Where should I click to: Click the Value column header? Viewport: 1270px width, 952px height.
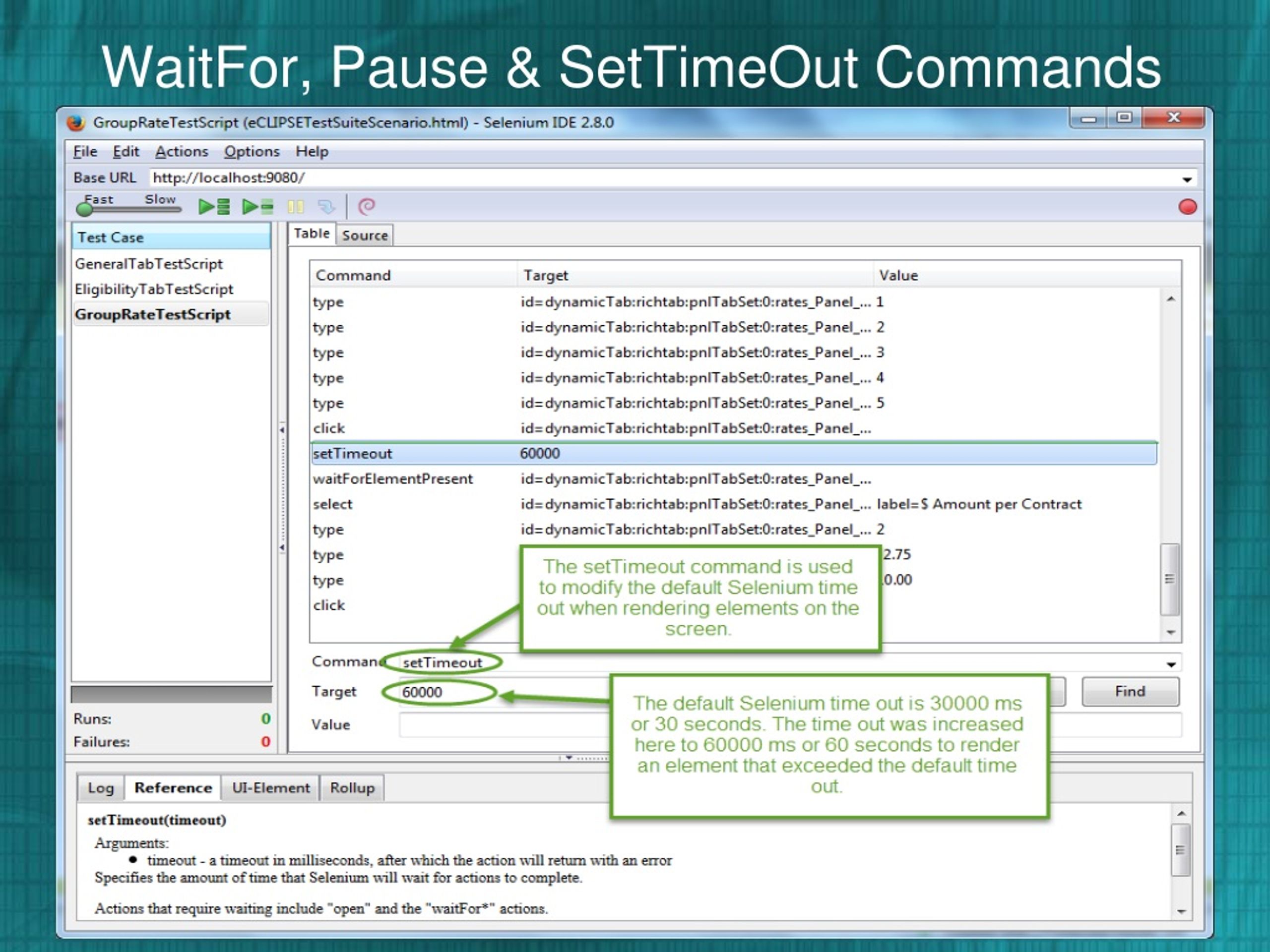tap(1026, 275)
